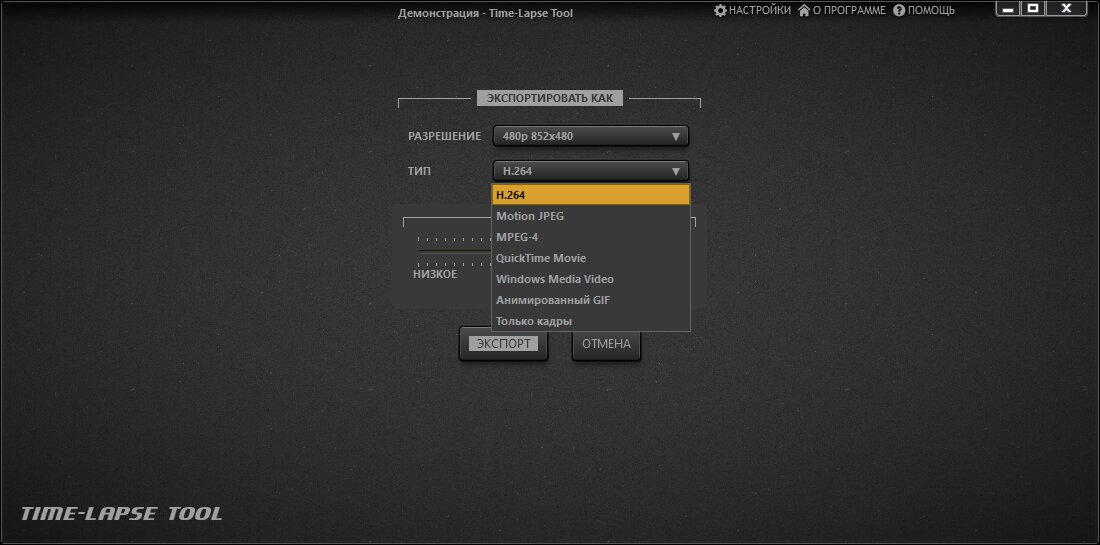Open the Разрешение dropdown showing 480p 852x480
The height and width of the screenshot is (545, 1100).
[x=590, y=136]
